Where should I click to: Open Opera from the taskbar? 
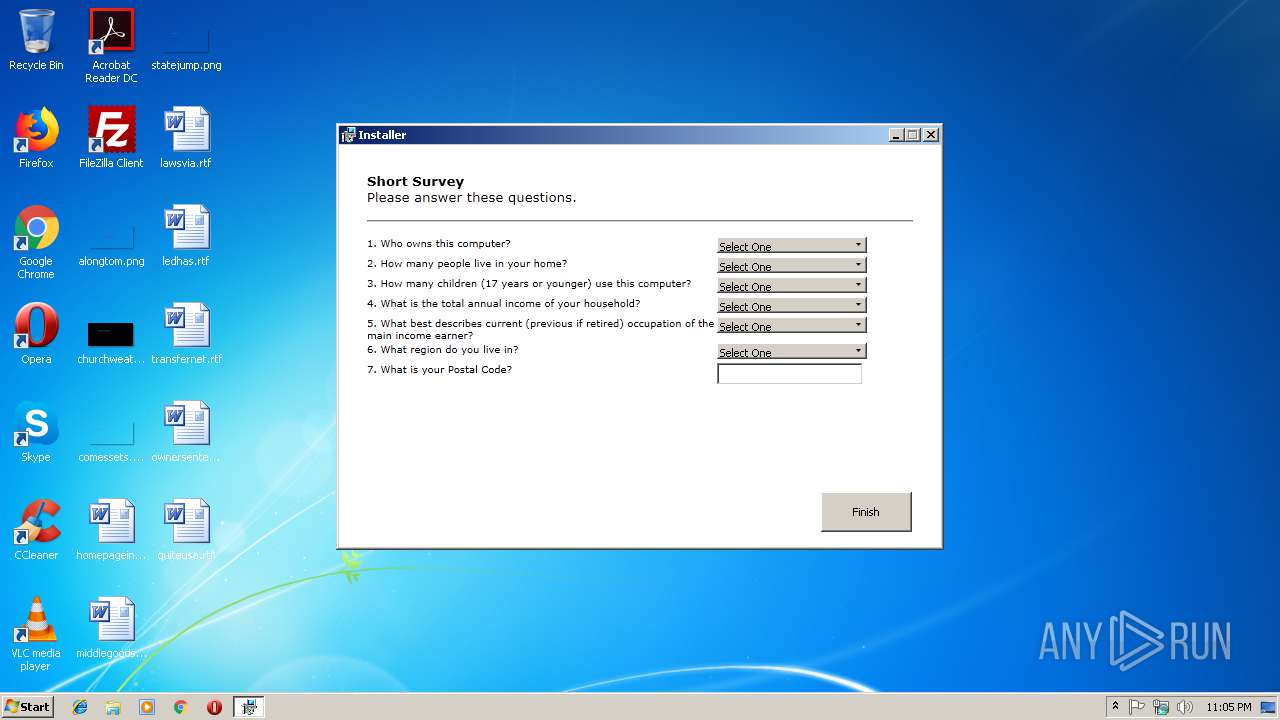tap(214, 707)
